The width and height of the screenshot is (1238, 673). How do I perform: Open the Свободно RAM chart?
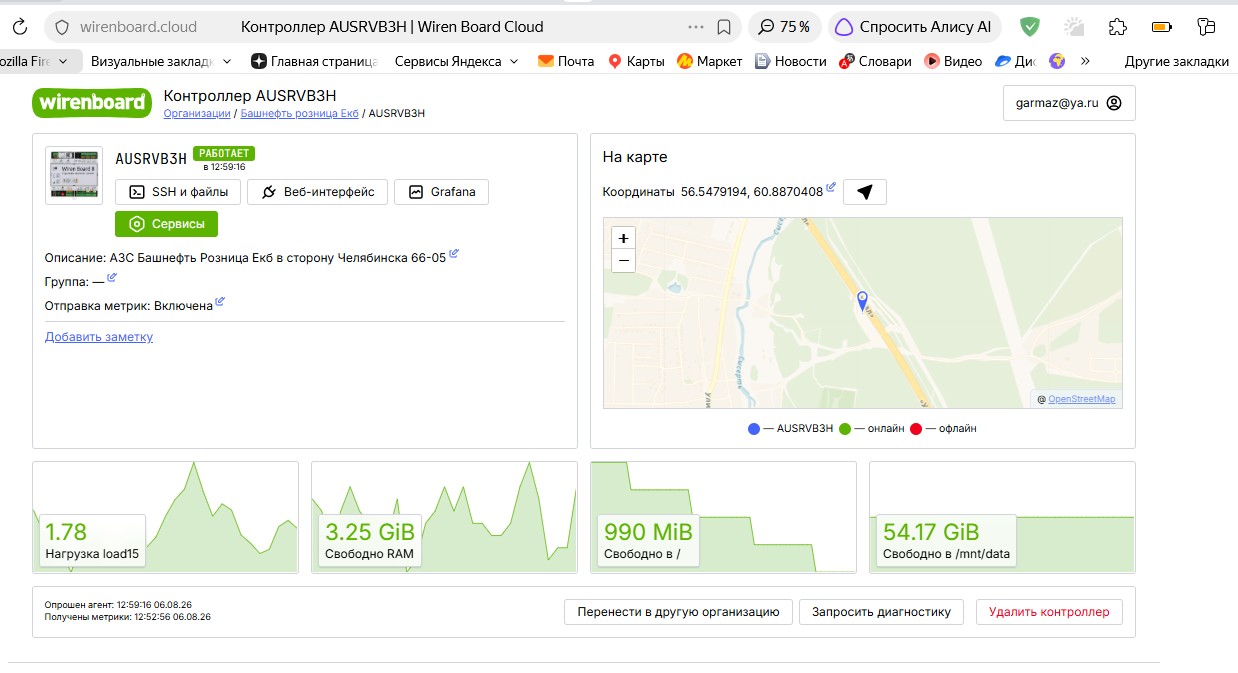coord(444,517)
